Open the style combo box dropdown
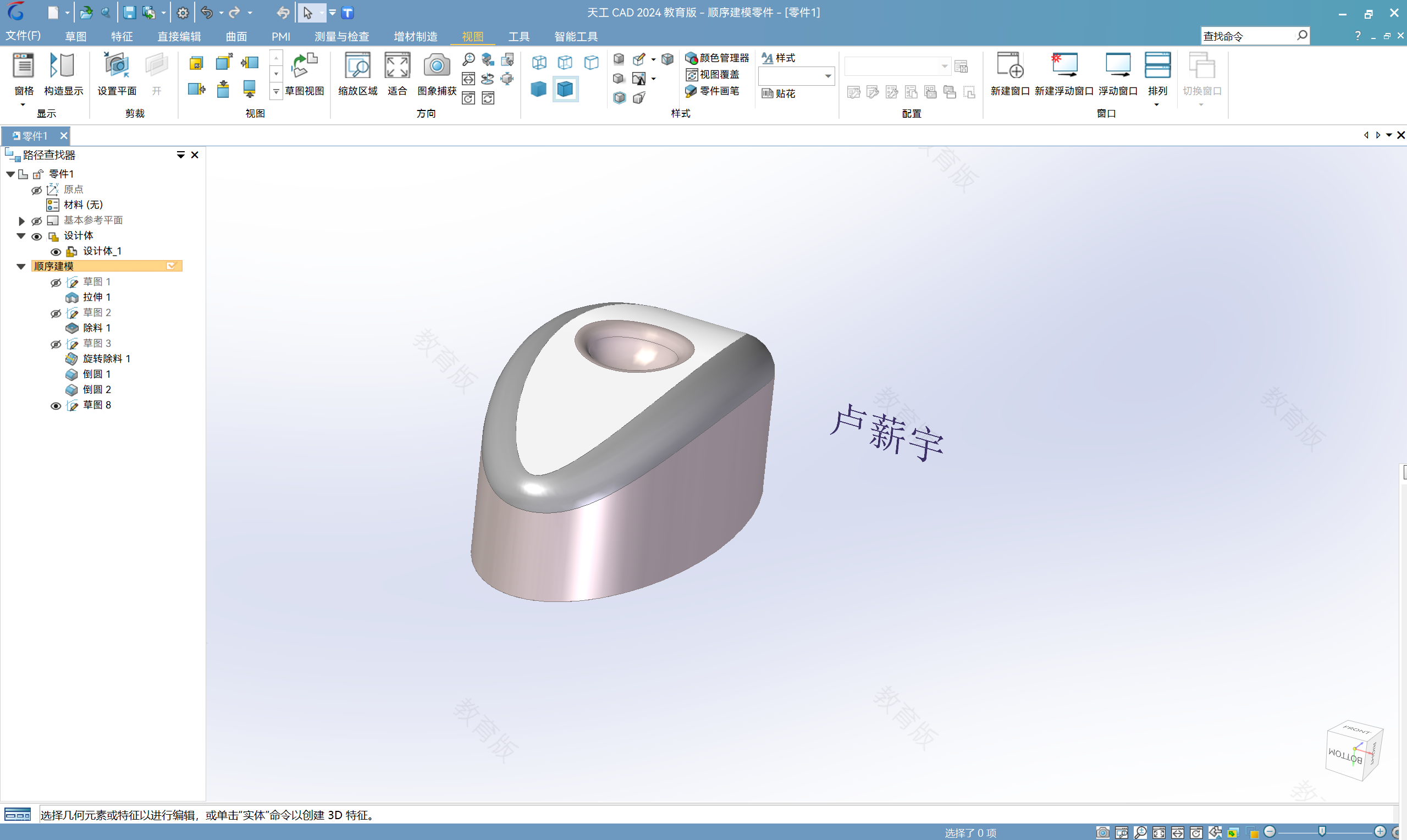The width and height of the screenshot is (1407, 840). (827, 76)
